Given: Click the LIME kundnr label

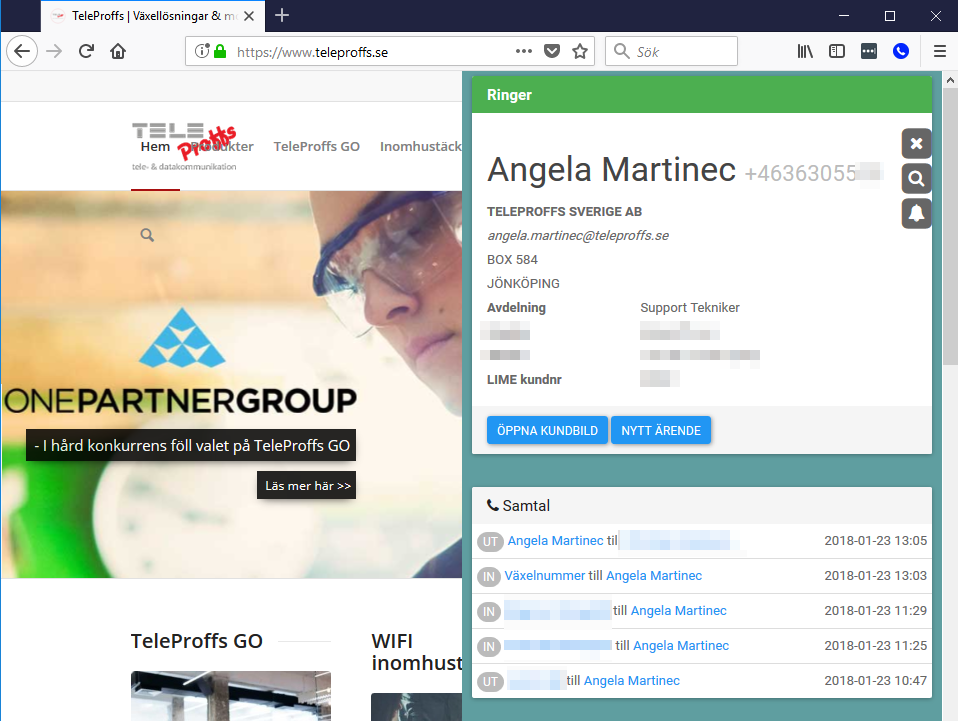Looking at the screenshot, I should click(524, 379).
